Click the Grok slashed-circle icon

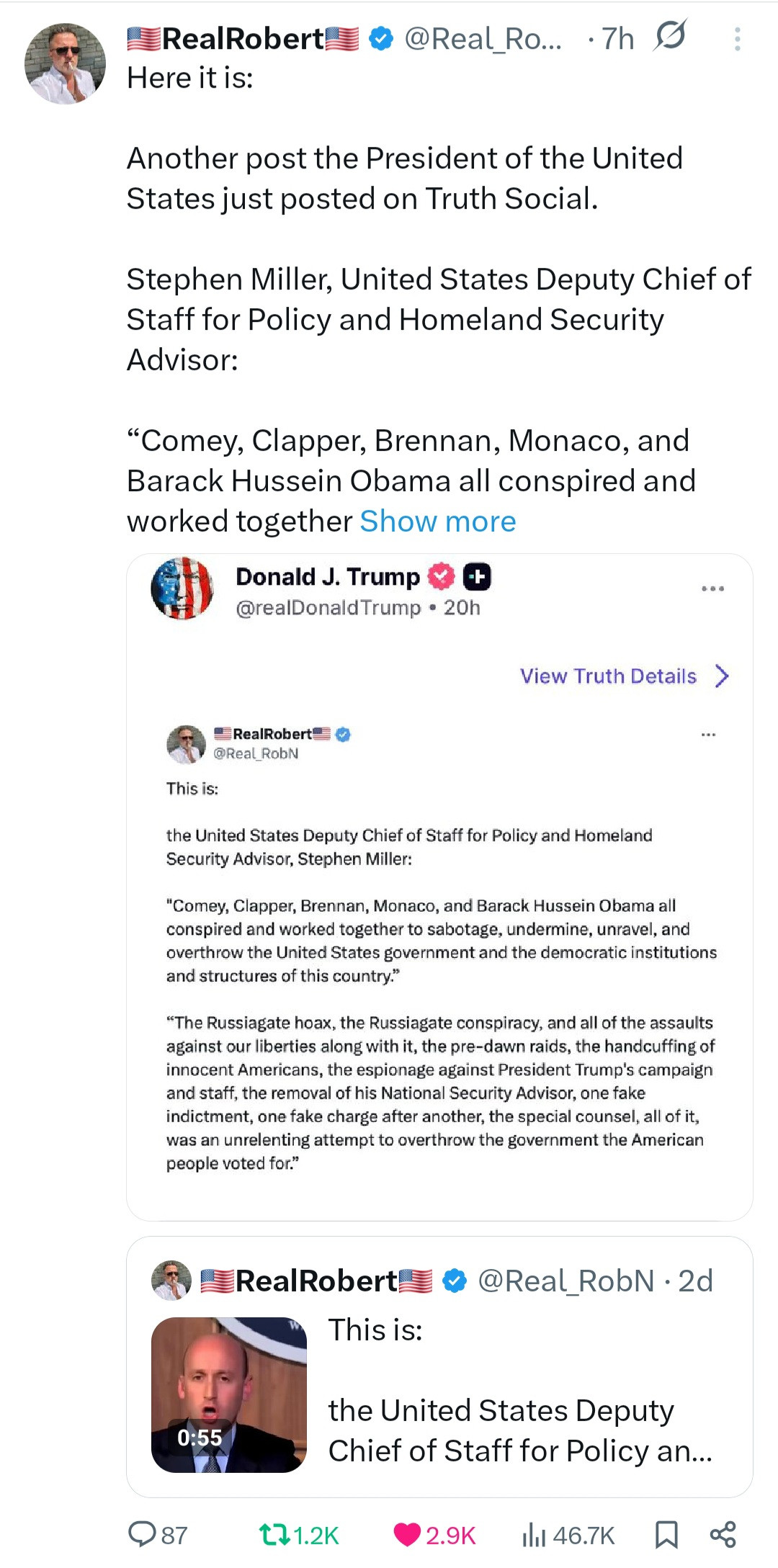pyautogui.click(x=670, y=36)
